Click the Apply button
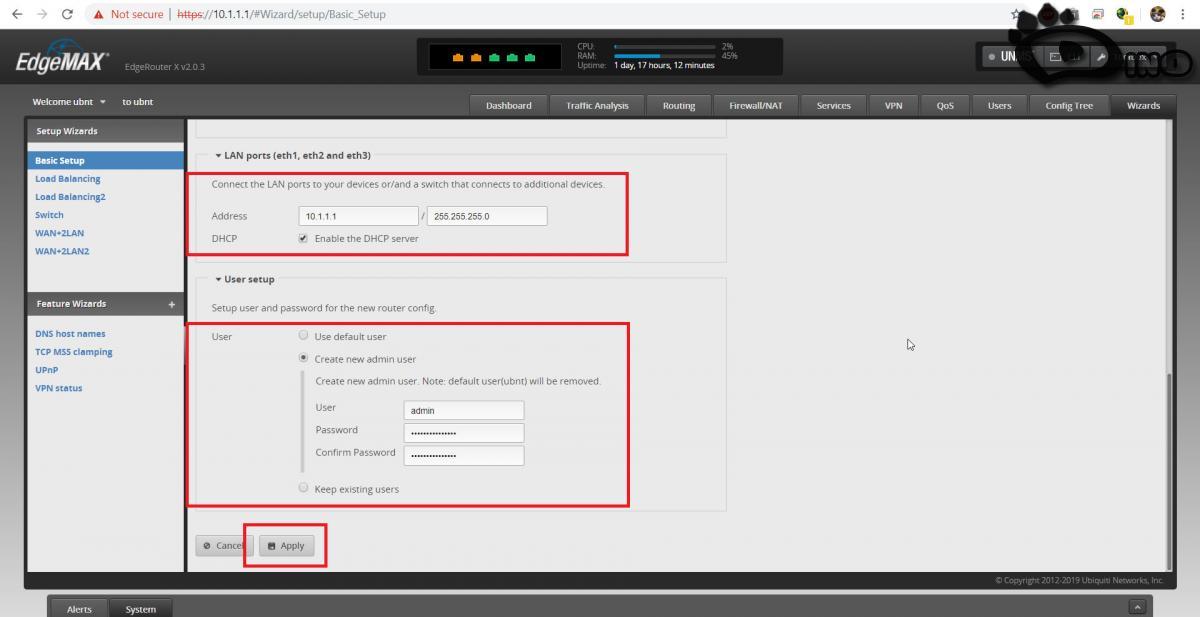The height and width of the screenshot is (617, 1200). [287, 545]
